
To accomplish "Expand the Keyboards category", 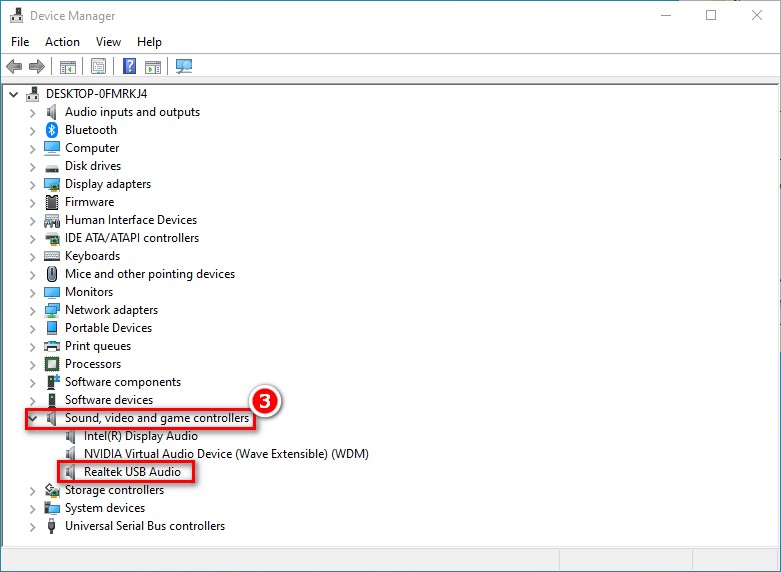I will tap(33, 256).
